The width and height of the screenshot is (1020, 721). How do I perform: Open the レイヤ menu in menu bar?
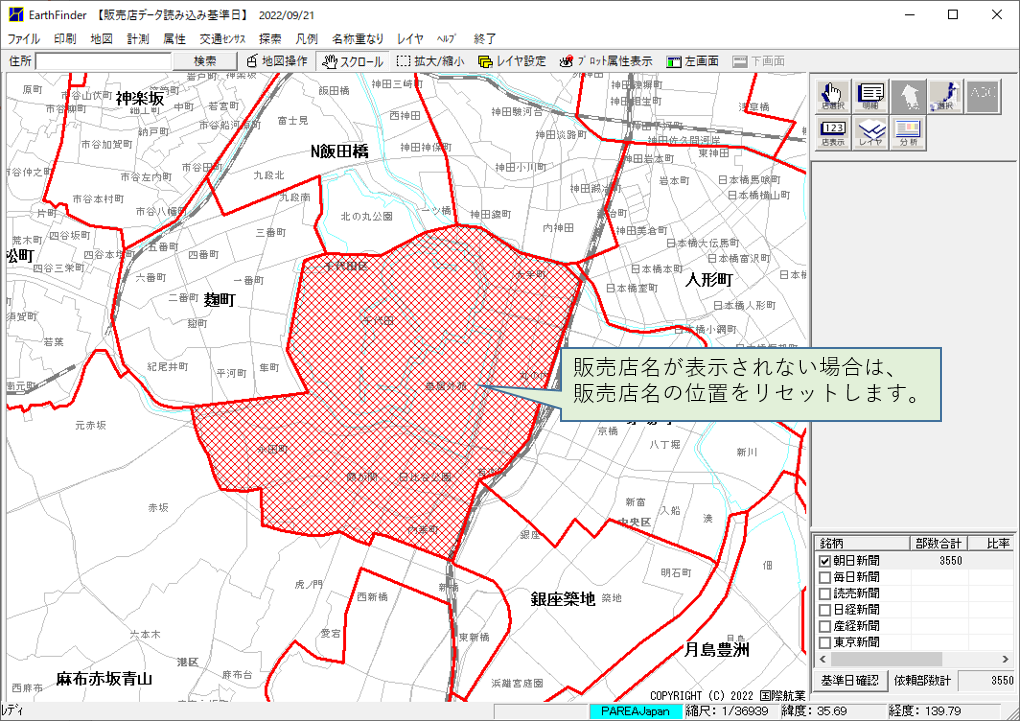410,39
